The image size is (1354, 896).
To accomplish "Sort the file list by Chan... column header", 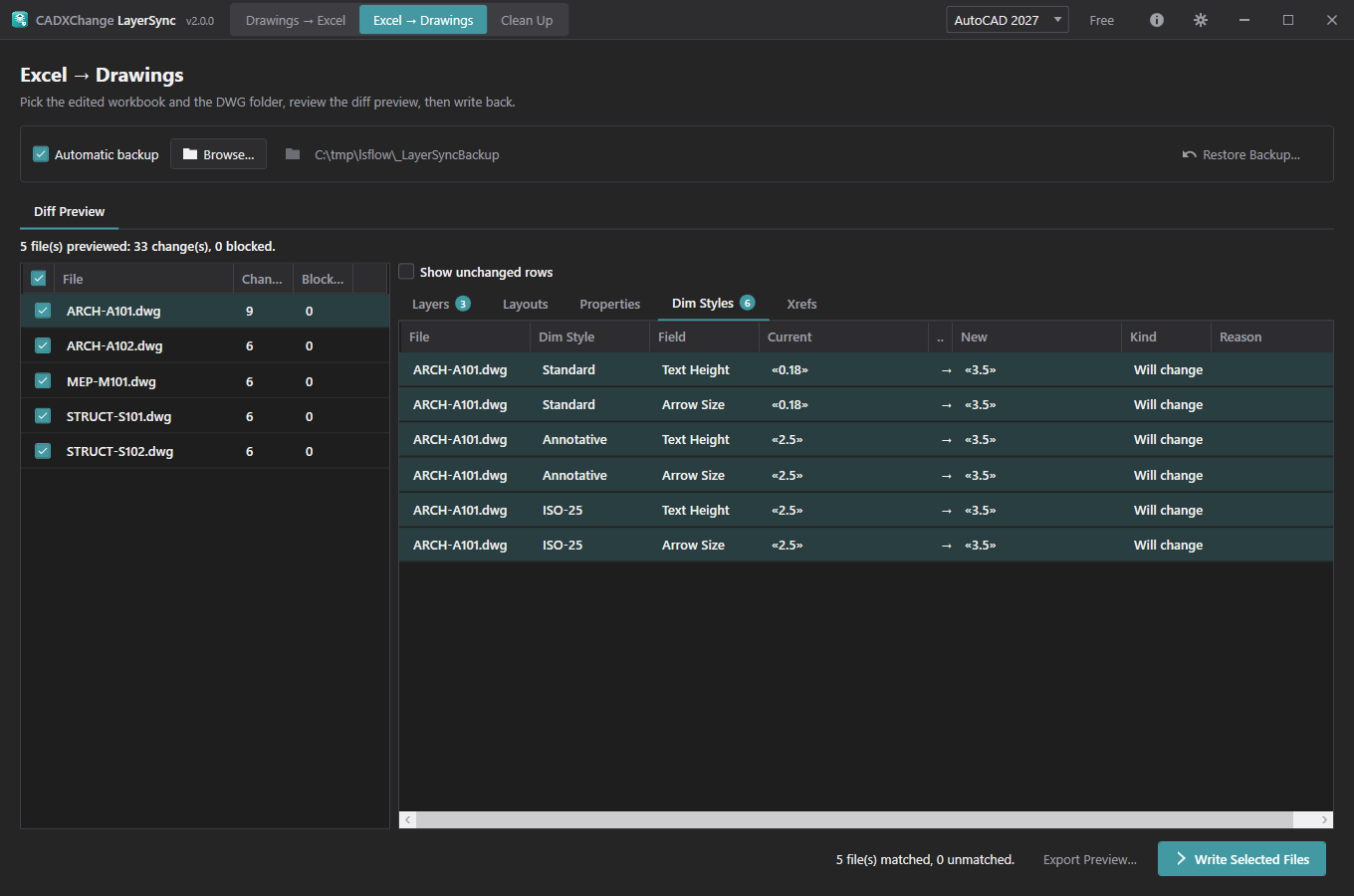I will (262, 279).
